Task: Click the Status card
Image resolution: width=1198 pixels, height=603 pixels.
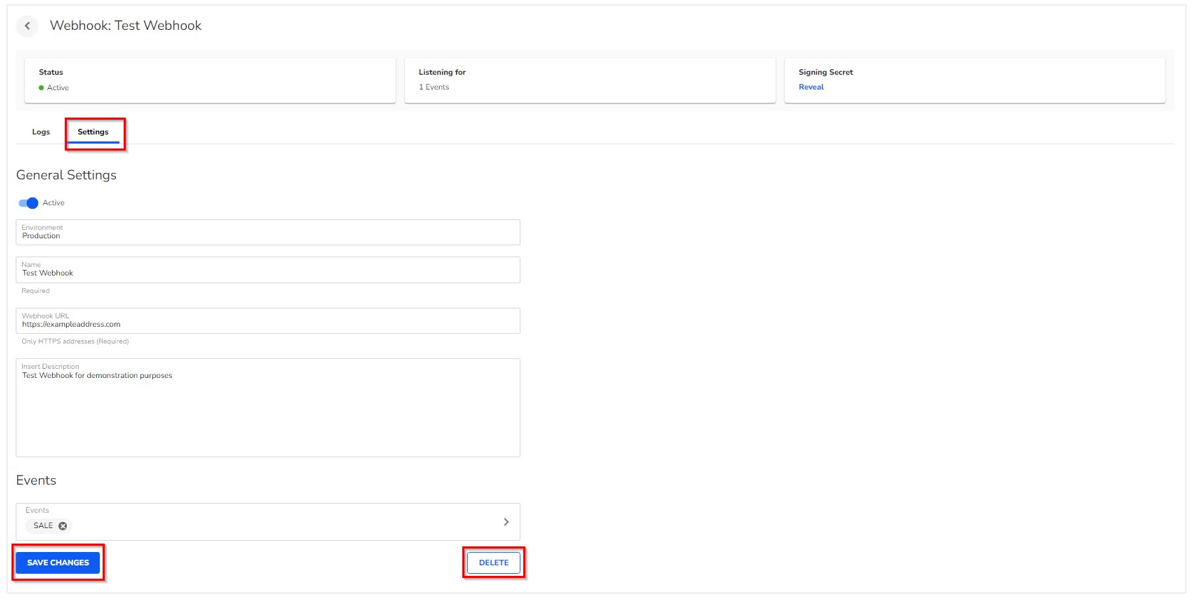Action: 210,80
